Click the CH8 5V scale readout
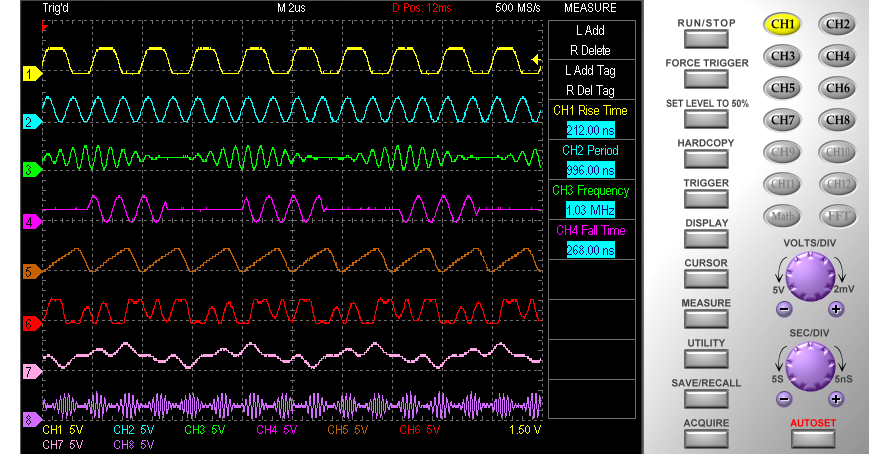Image resolution: width=890 pixels, height=454 pixels. tap(133, 444)
